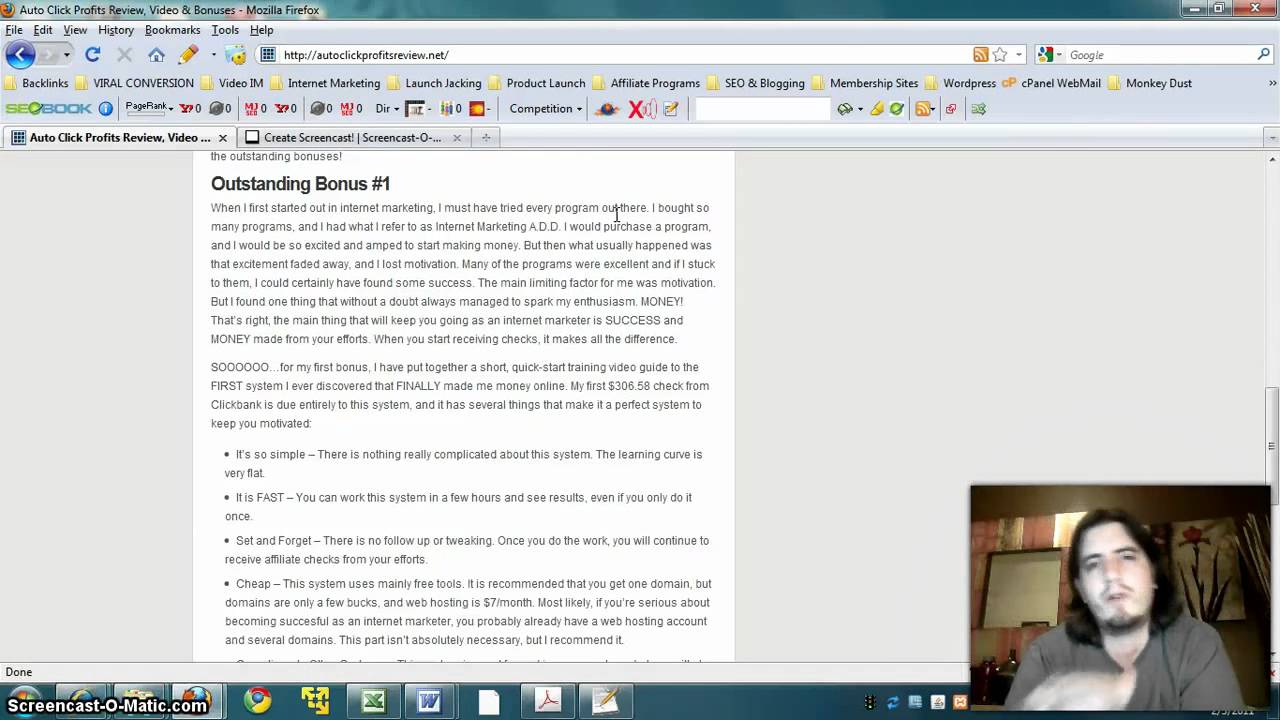This screenshot has width=1280, height=720.
Task: Open the Backlinks bookmark folder
Action: click(x=36, y=83)
